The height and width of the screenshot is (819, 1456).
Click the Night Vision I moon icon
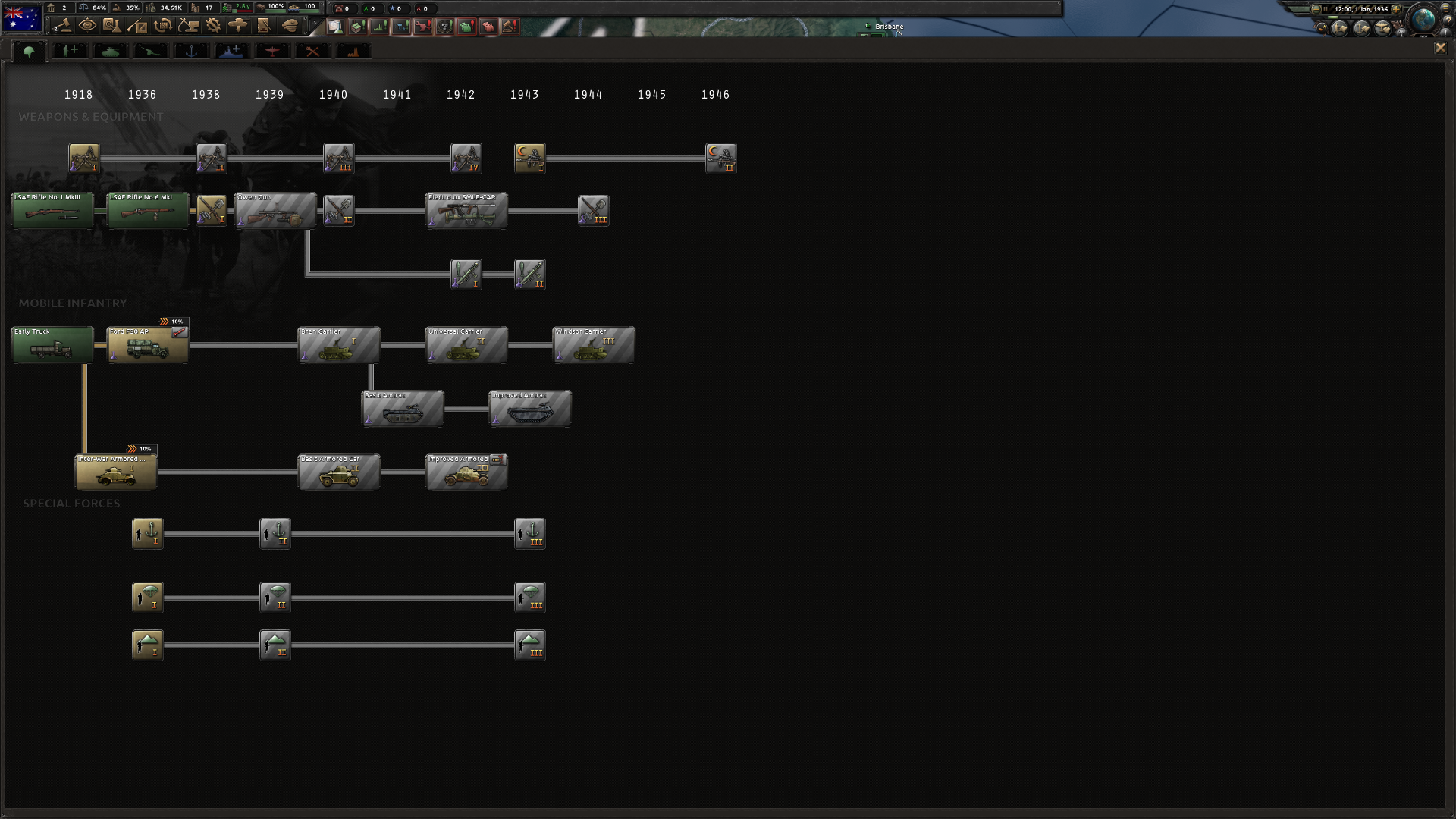coord(530,158)
